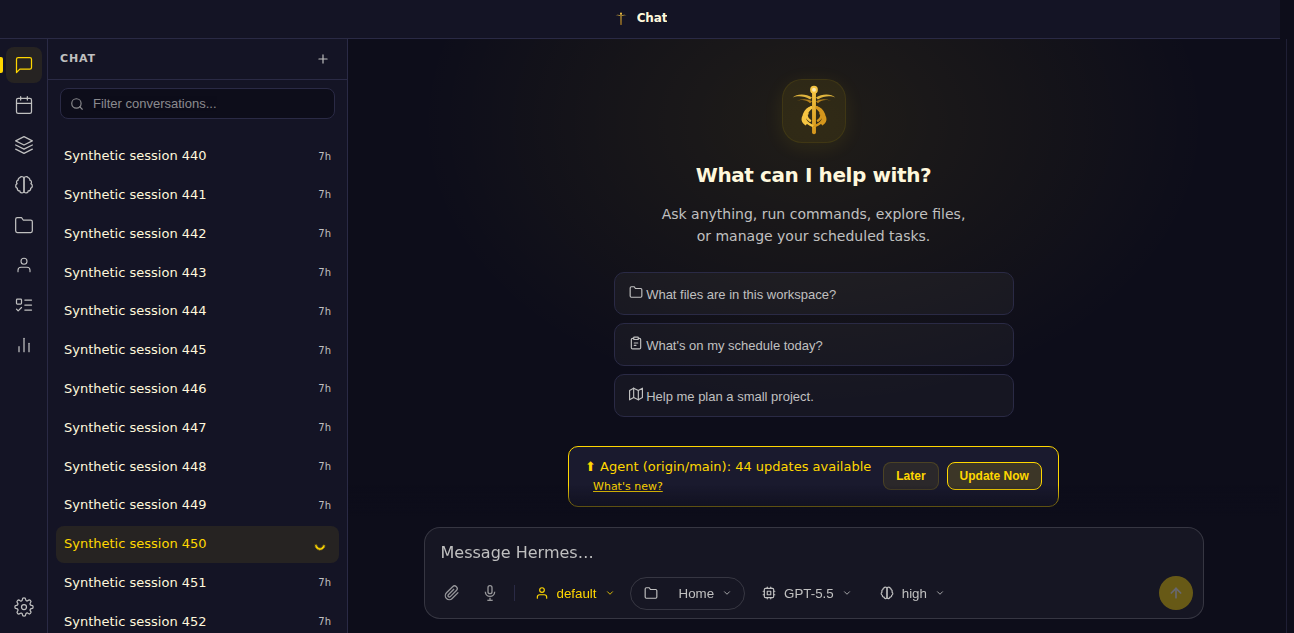Click the Update Now button

994,476
